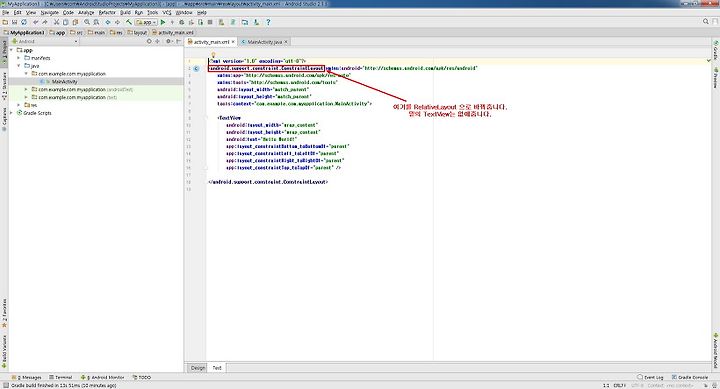Screen dimensions: 720x389
Task: Click the SDK Manager download icon
Action: pos(256,22)
